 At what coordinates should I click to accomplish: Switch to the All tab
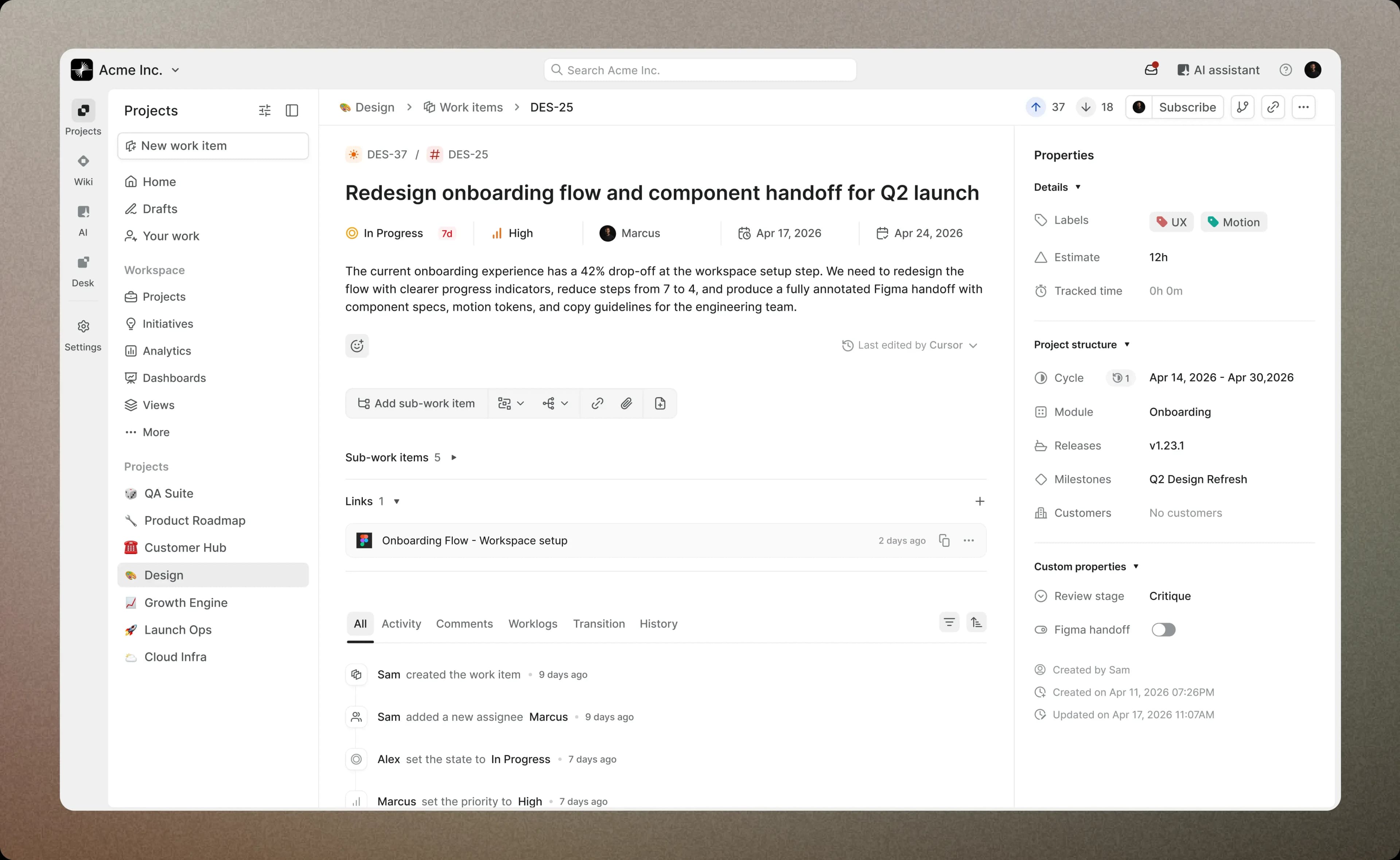(360, 624)
